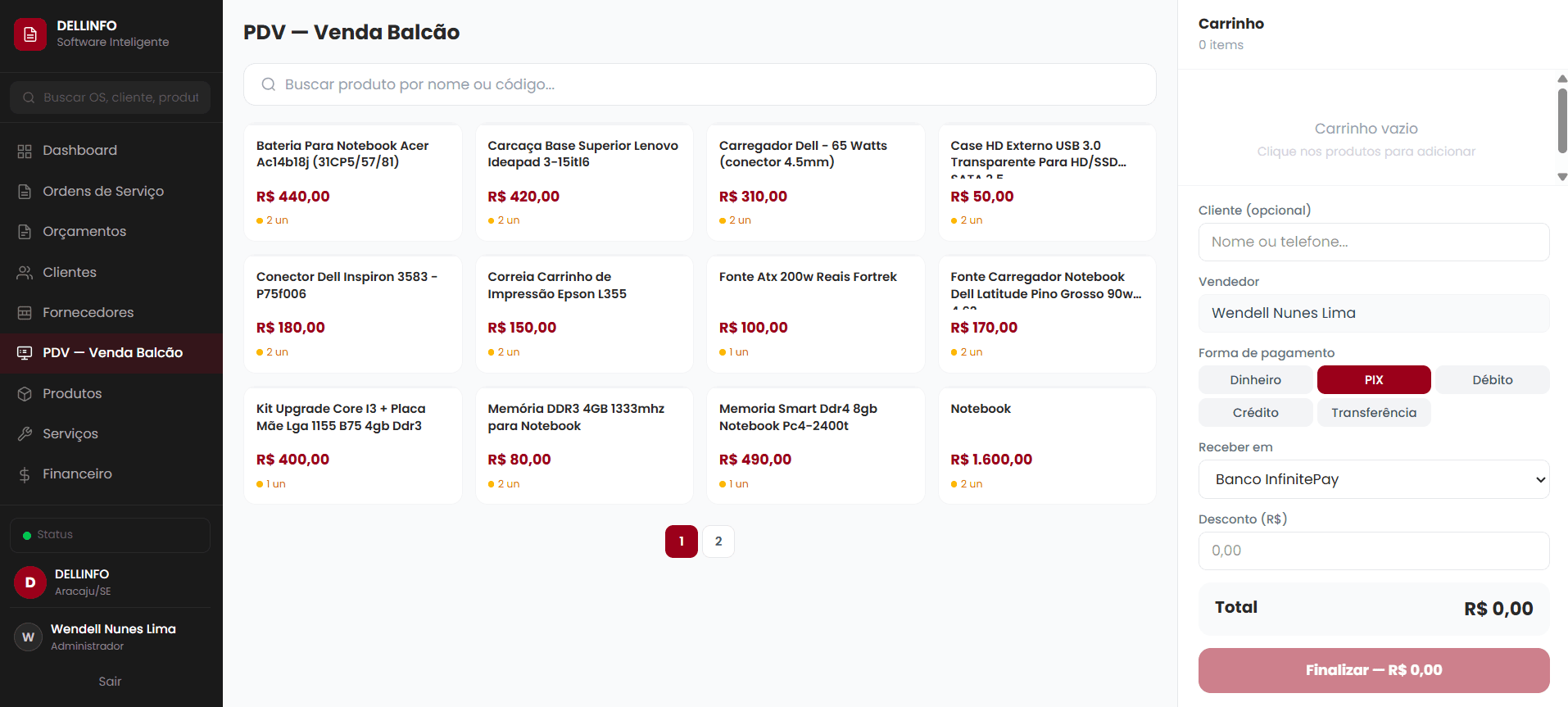Add Memória DDR3 4GB 1333mhz product
This screenshot has height=707, width=1568.
(584, 446)
